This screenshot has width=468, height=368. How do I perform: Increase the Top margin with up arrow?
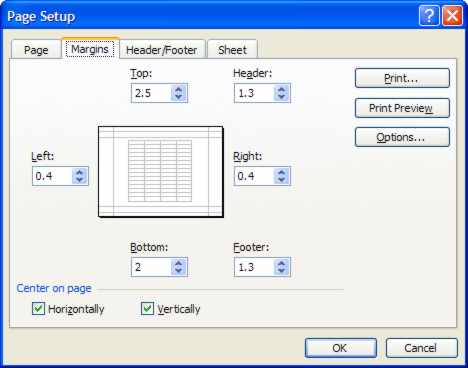[179, 89]
